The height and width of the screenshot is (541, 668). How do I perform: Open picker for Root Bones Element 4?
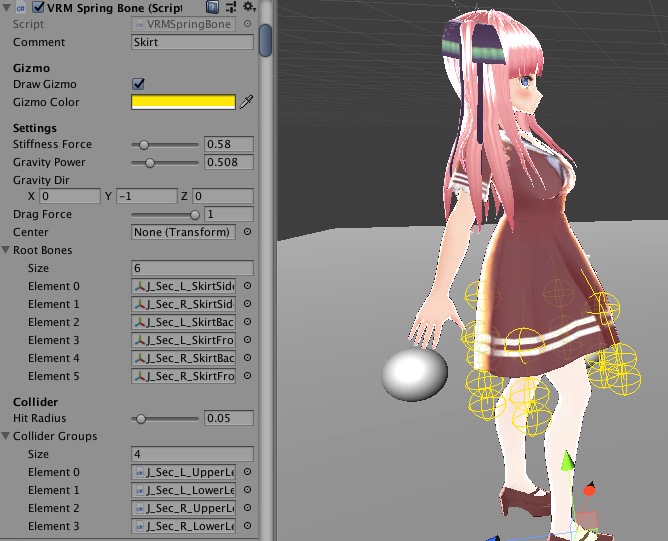click(248, 358)
